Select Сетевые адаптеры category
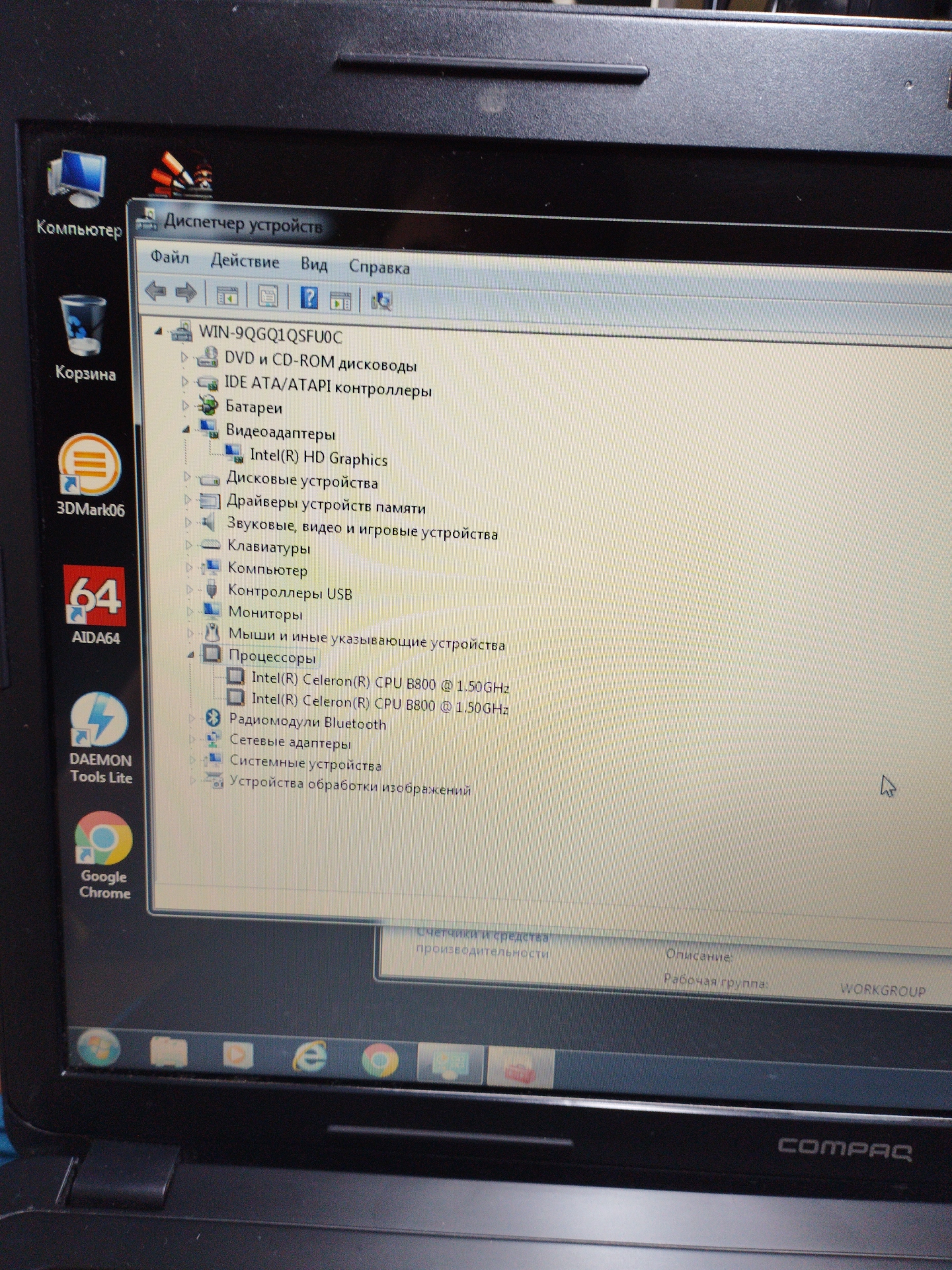The width and height of the screenshot is (952, 1270). 290,742
